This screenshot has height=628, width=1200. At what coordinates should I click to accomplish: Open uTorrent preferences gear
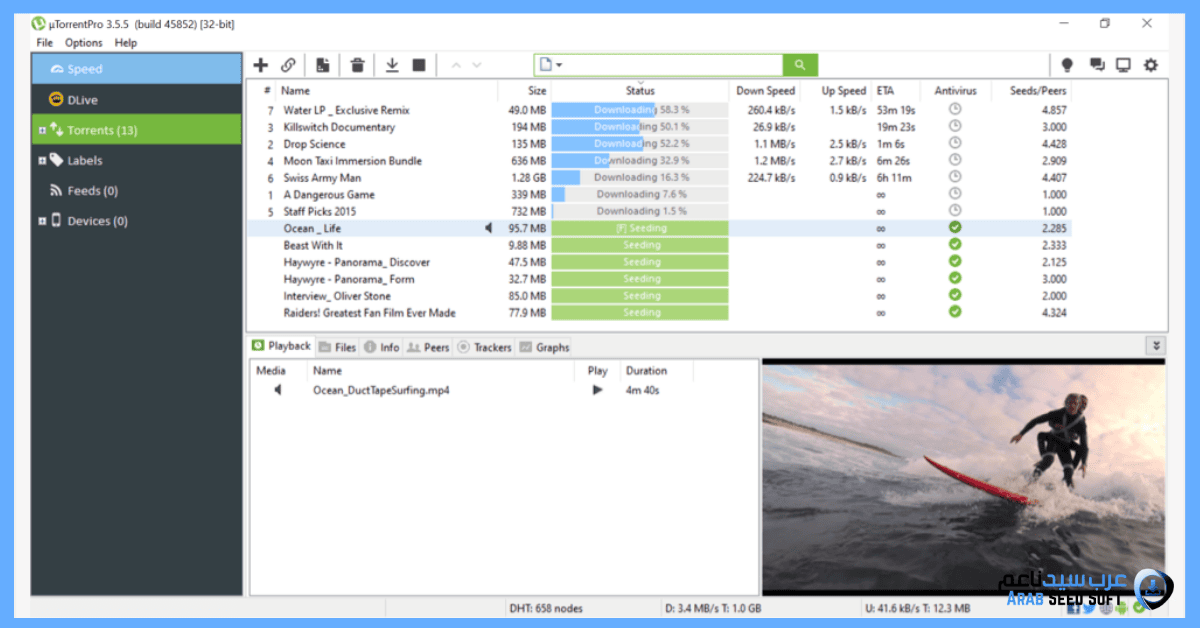1150,64
